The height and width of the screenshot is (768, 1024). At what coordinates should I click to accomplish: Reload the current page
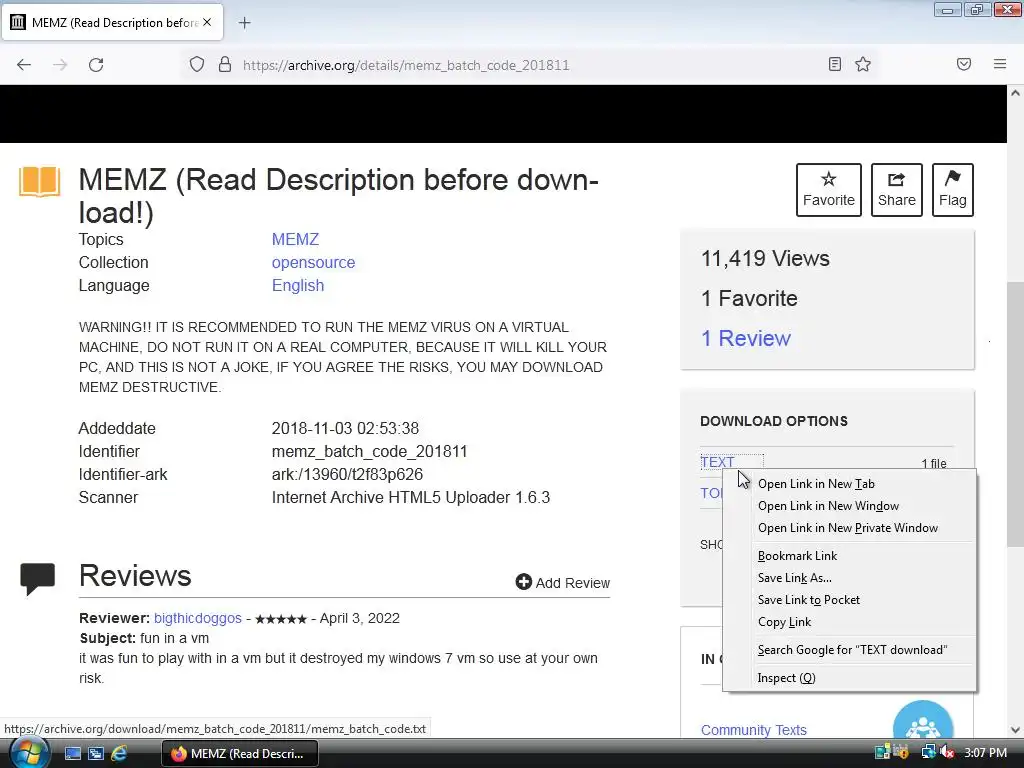pyautogui.click(x=96, y=65)
